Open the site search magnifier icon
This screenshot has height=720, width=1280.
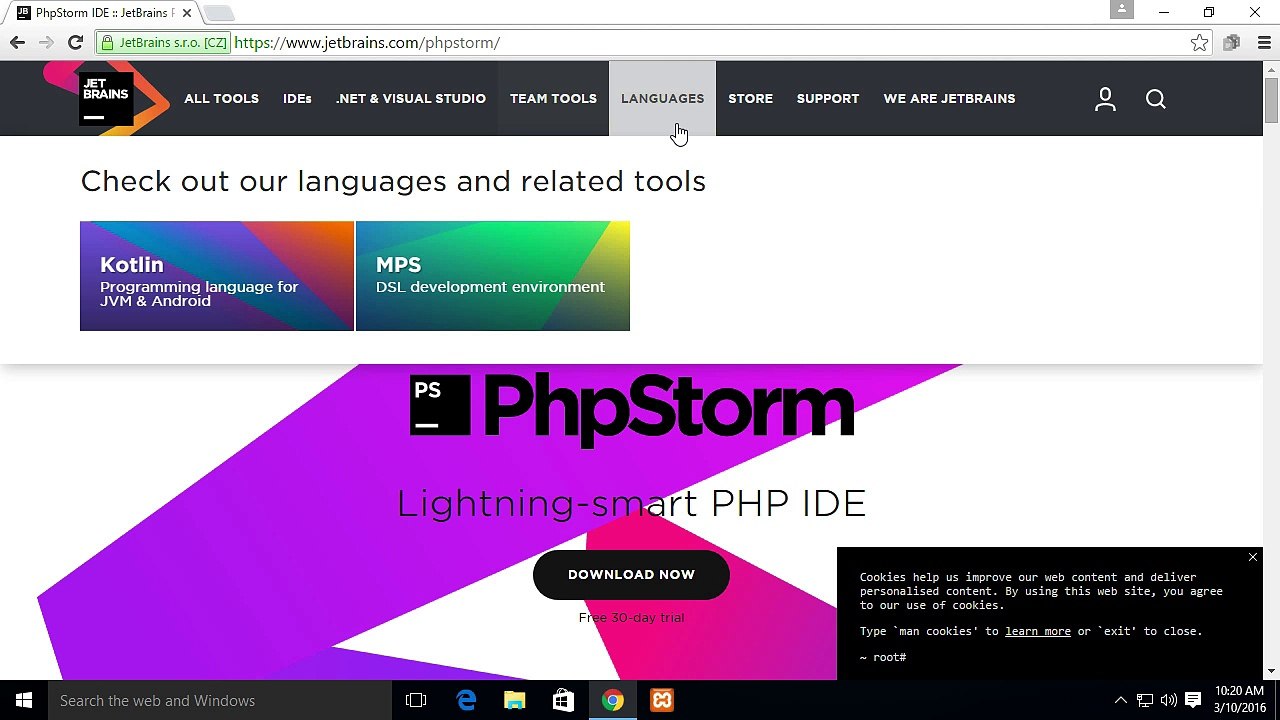pos(1156,99)
